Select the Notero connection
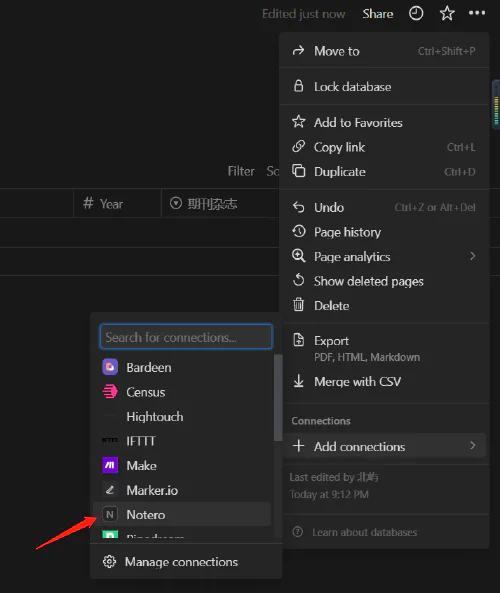500x593 pixels. pyautogui.click(x=182, y=514)
